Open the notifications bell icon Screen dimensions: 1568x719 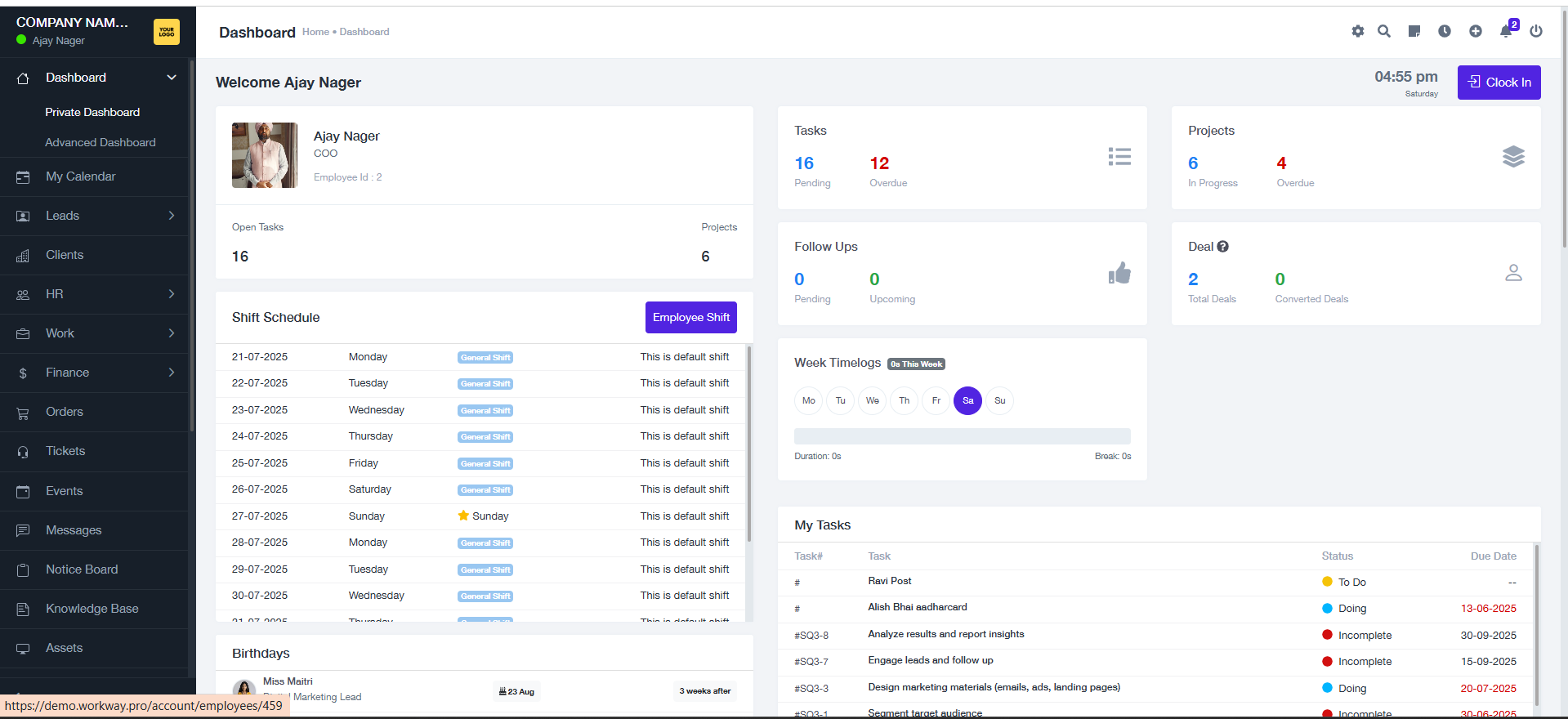tap(1506, 31)
